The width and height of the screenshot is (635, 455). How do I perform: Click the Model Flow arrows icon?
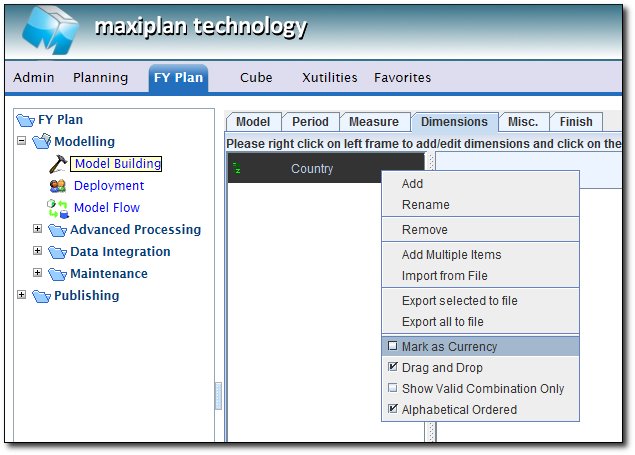pos(57,208)
